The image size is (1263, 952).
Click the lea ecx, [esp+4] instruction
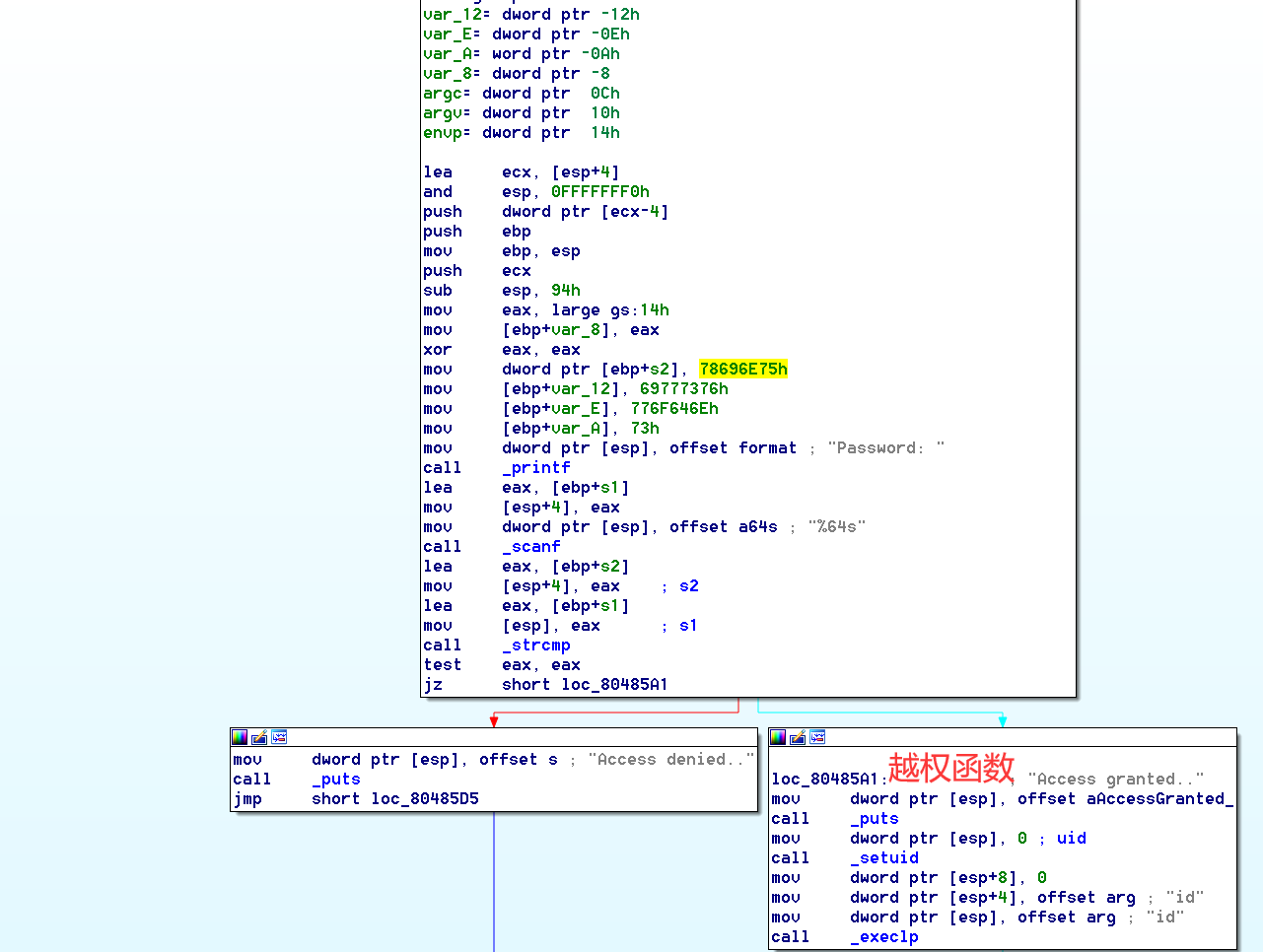coord(522,172)
